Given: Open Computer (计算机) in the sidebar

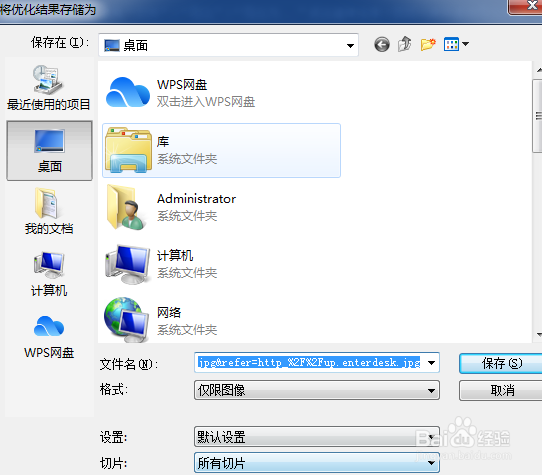Looking at the screenshot, I should pyautogui.click(x=49, y=274).
